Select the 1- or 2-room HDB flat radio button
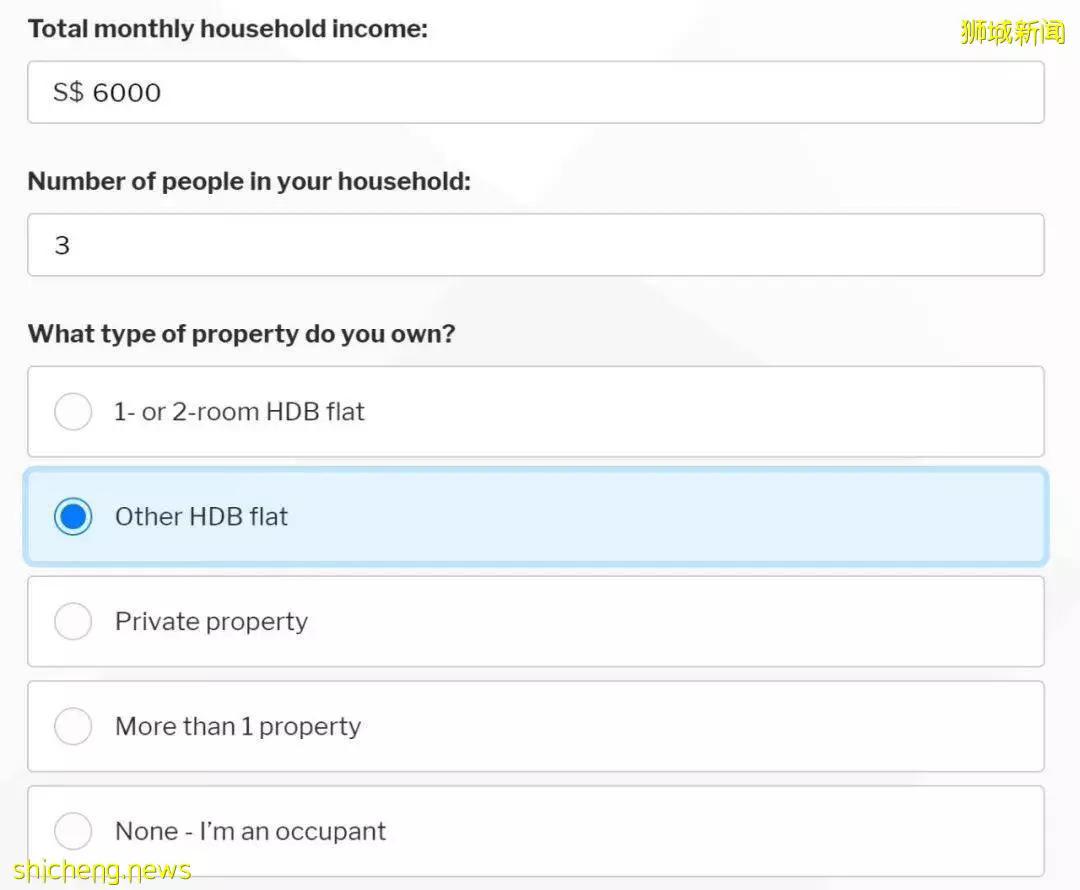Image resolution: width=1080 pixels, height=890 pixels. (73, 411)
